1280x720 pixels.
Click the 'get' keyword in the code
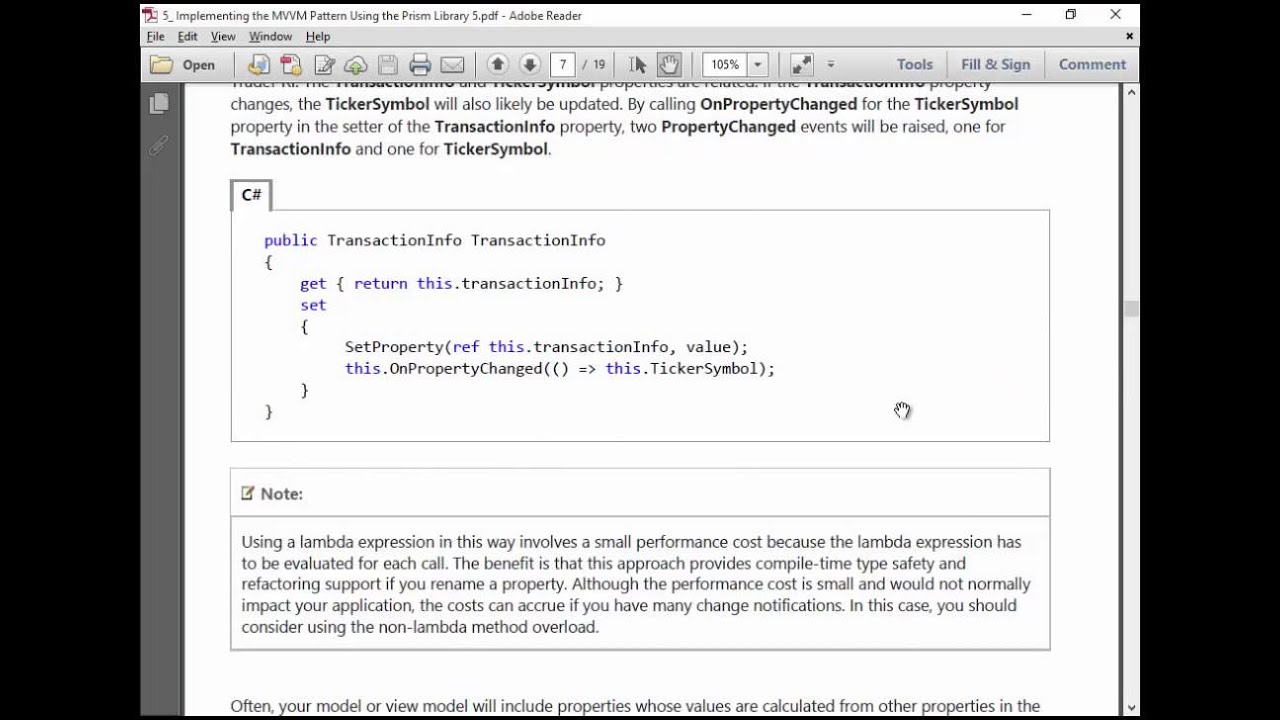click(313, 284)
